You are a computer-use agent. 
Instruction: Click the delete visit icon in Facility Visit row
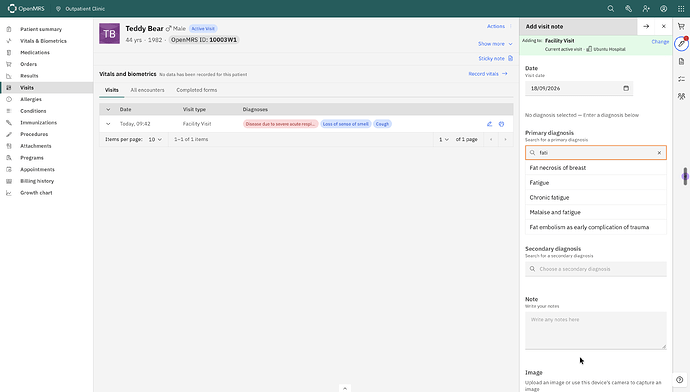point(501,124)
